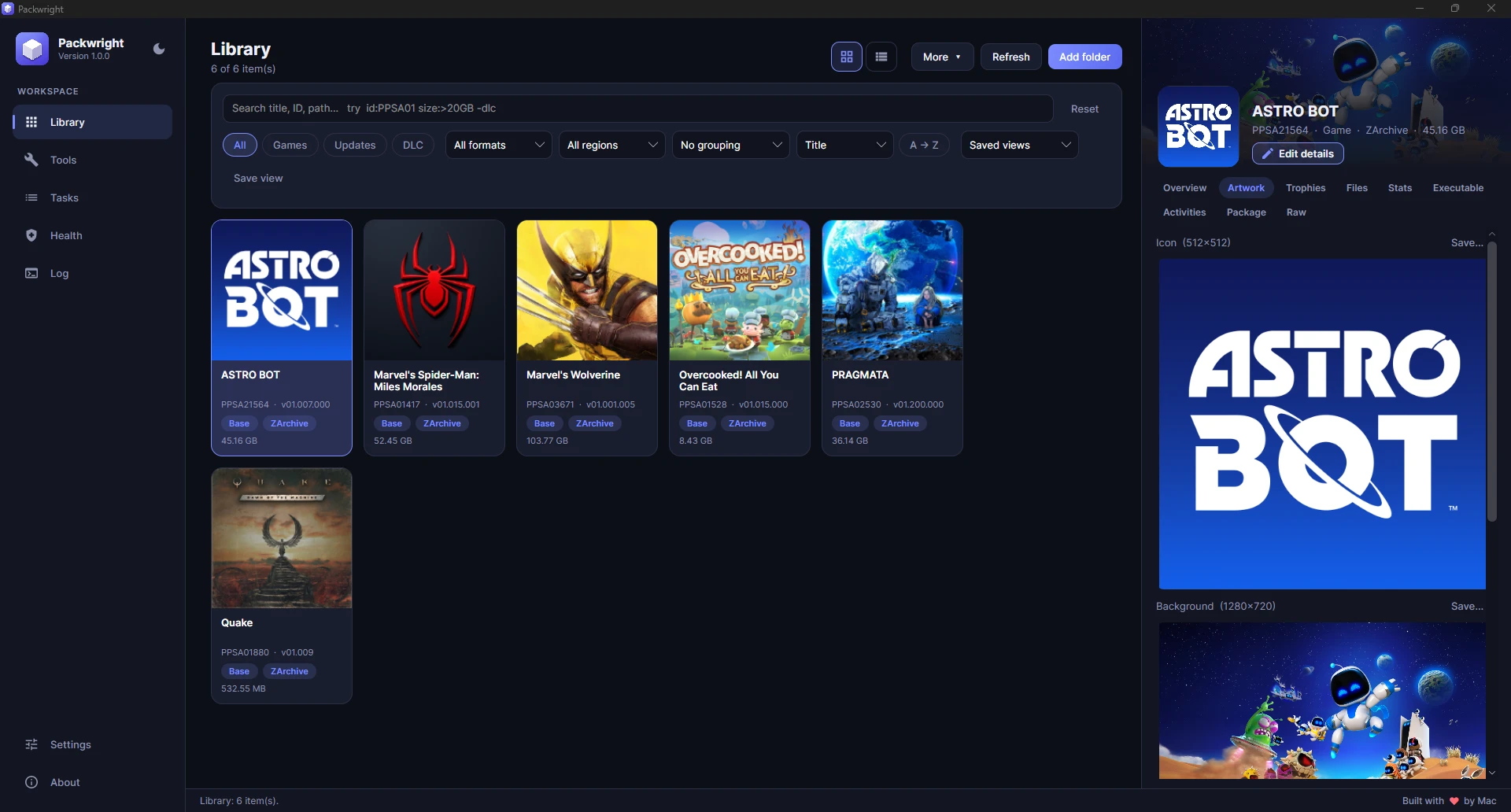This screenshot has height=812, width=1511.
Task: Open Log via the terminal icon
Action: pyautogui.click(x=31, y=273)
